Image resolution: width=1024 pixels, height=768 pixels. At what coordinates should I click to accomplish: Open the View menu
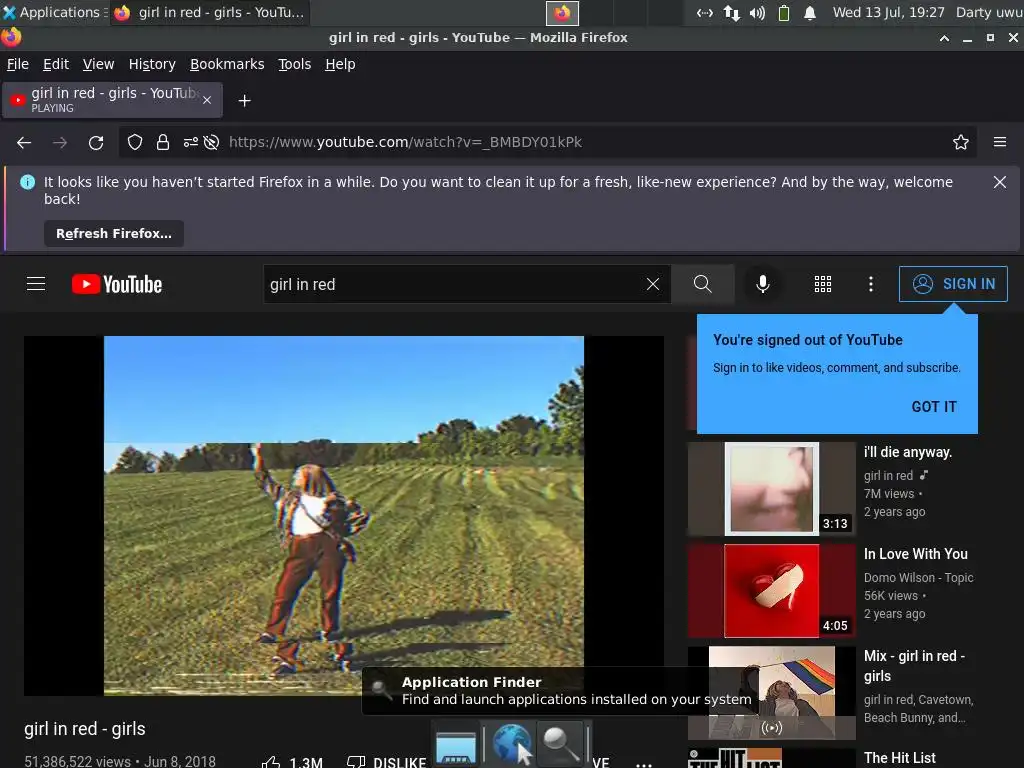click(x=98, y=64)
